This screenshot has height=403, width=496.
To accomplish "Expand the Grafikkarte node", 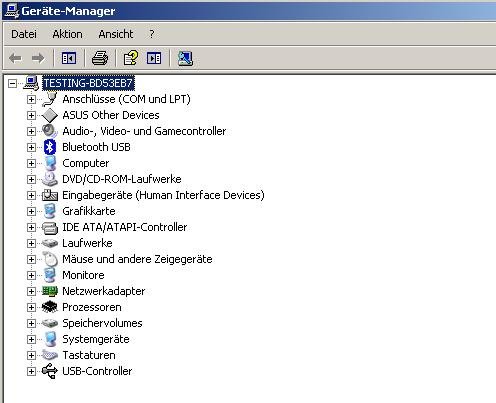I will click(31, 211).
